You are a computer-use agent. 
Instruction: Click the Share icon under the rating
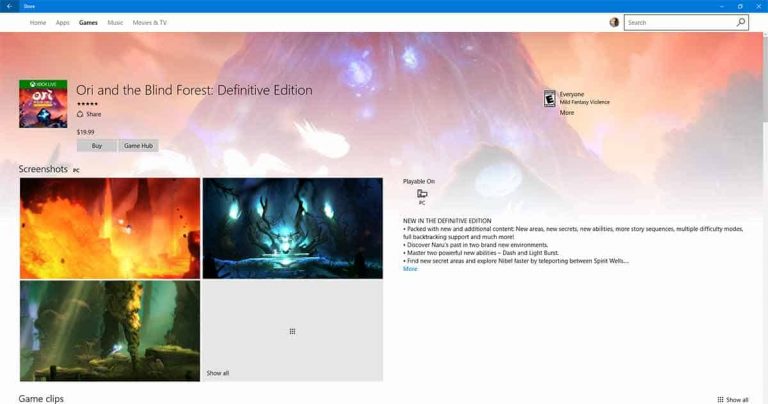(80, 114)
